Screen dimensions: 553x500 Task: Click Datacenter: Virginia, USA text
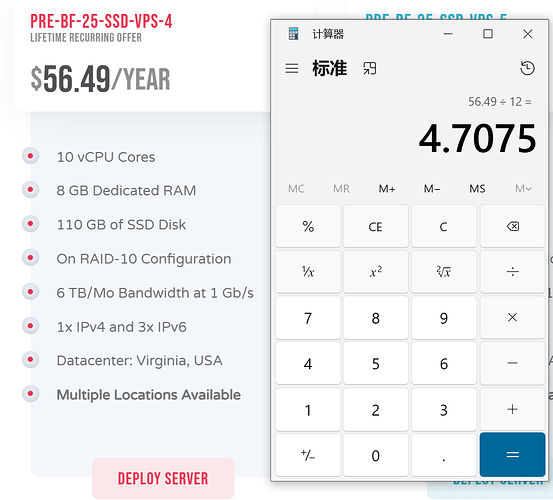(139, 360)
